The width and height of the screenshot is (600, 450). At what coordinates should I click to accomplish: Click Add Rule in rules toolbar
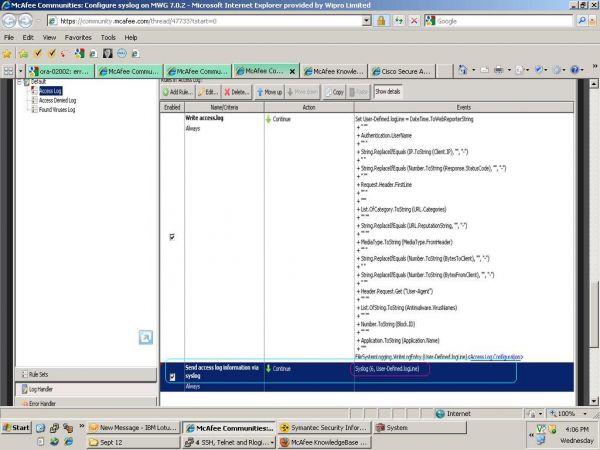178,92
